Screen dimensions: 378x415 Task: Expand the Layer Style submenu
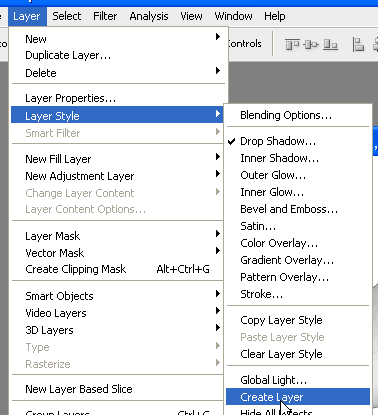(x=117, y=116)
